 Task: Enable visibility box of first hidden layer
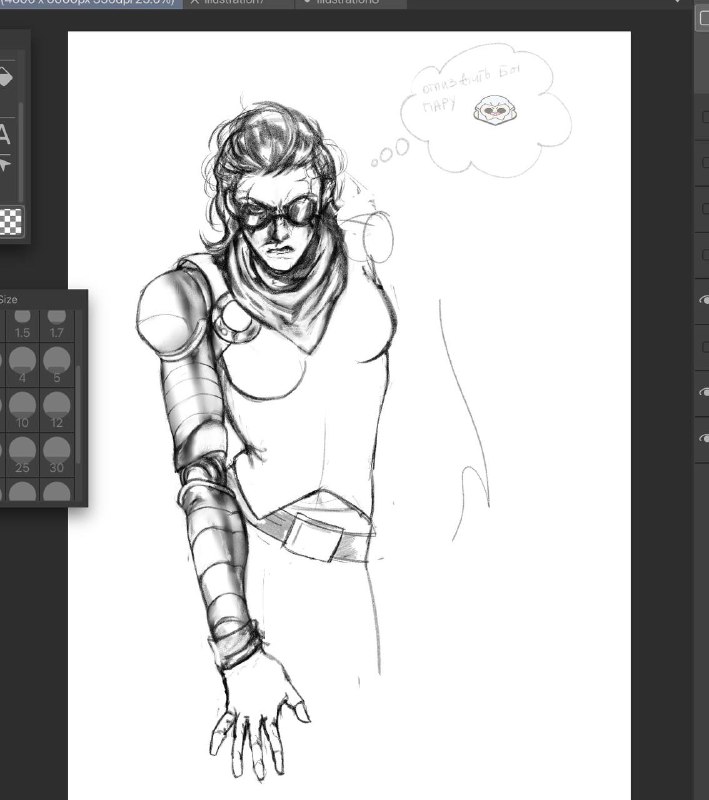[x=705, y=117]
